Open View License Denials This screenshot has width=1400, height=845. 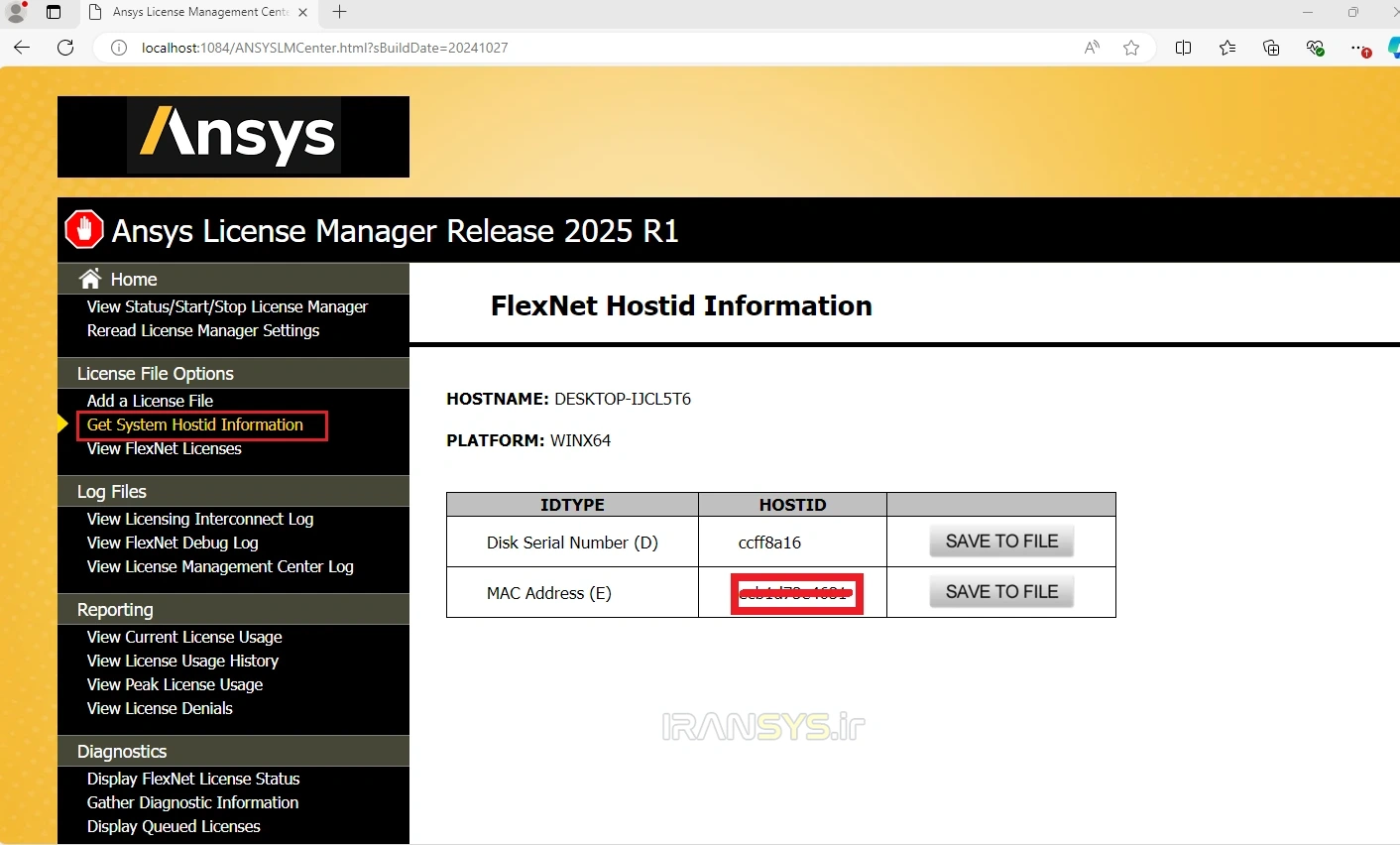tap(160, 708)
